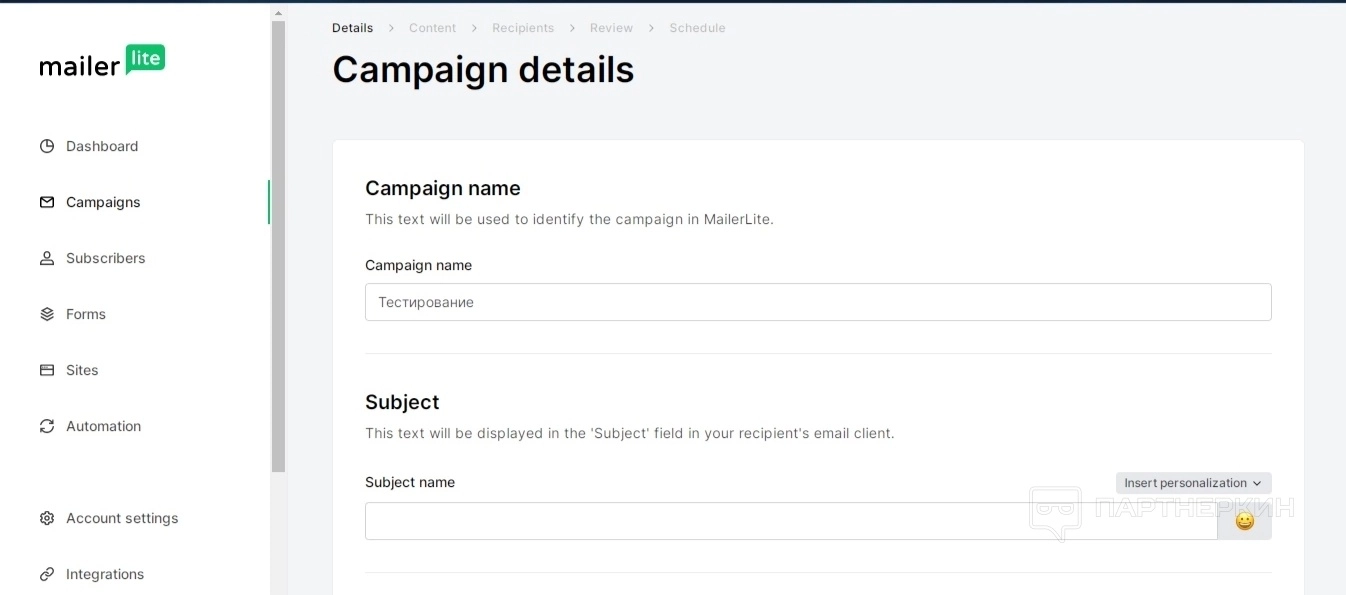This screenshot has height=595, width=1346.
Task: Jump to the Schedule step breadcrumb
Action: 697,28
